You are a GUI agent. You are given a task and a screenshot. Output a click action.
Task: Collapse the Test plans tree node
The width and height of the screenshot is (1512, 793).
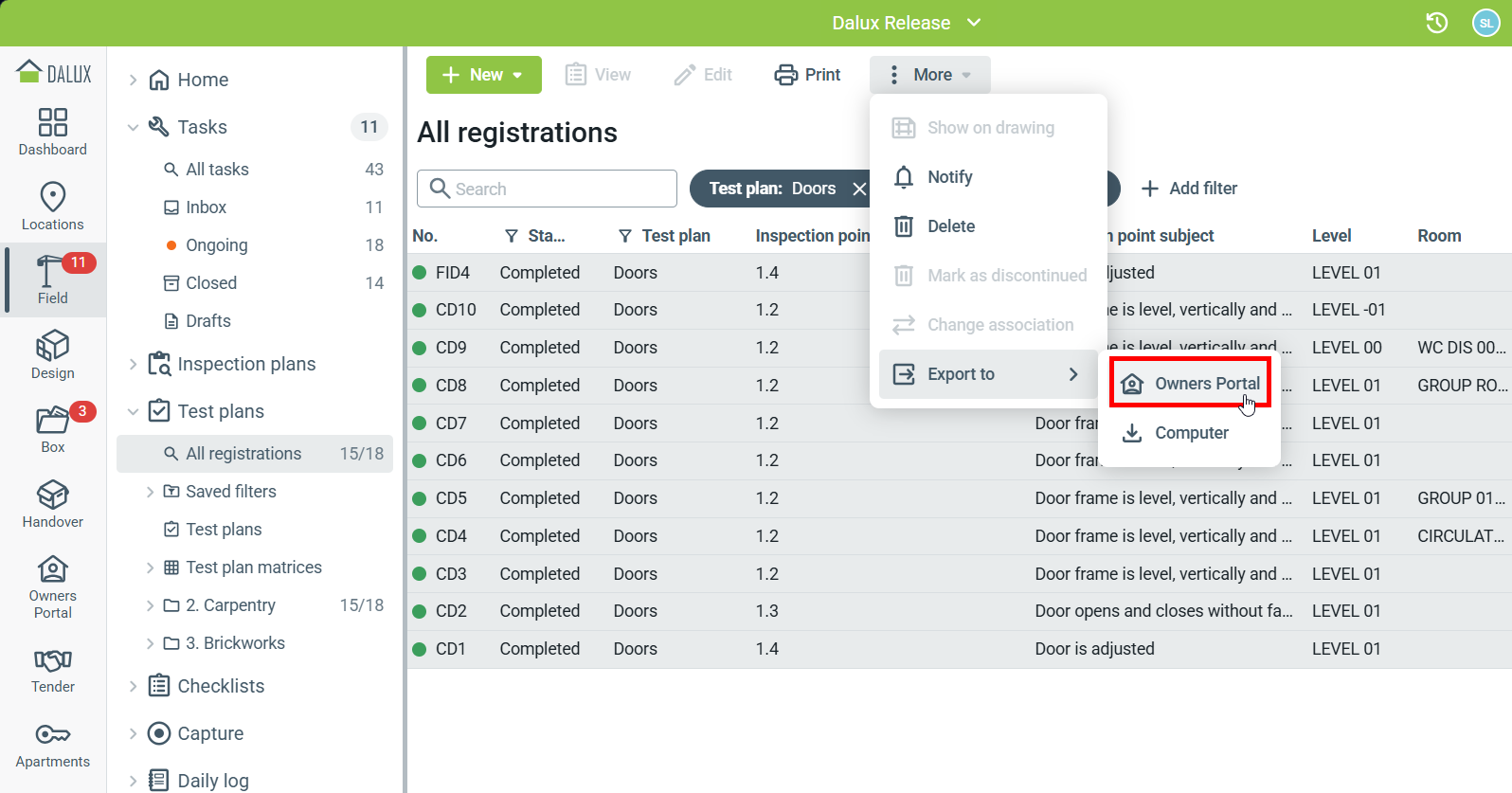click(x=134, y=411)
